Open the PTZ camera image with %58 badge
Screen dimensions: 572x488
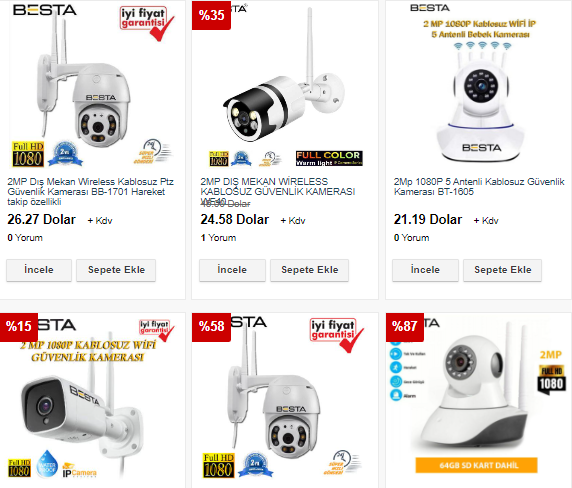(286, 399)
